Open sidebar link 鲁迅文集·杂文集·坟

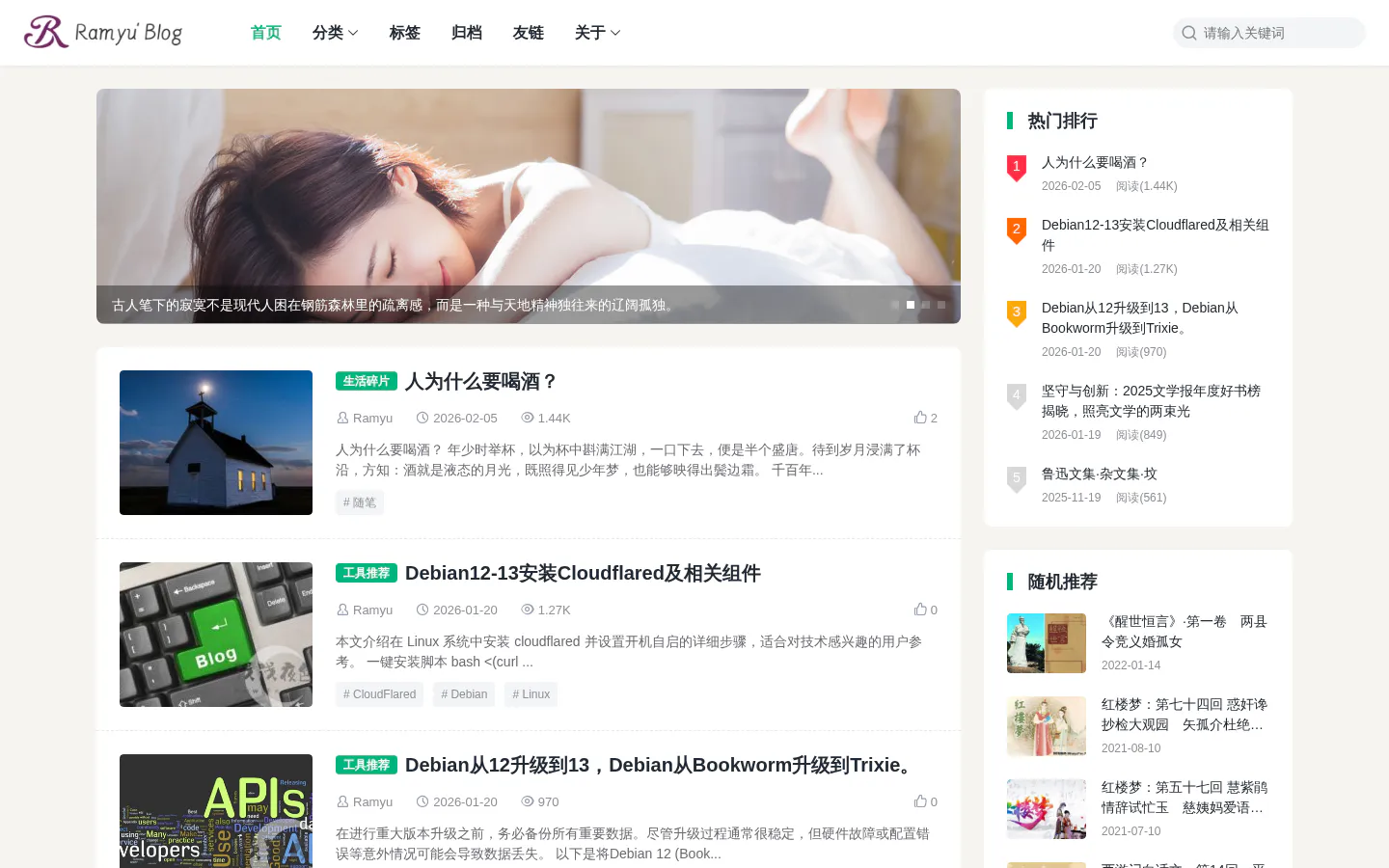coord(1100,474)
